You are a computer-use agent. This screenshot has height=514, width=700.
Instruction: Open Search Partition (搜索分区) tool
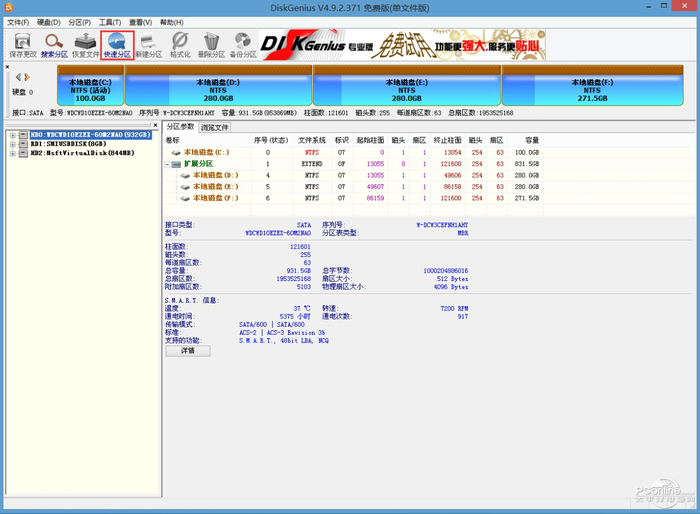[x=54, y=45]
